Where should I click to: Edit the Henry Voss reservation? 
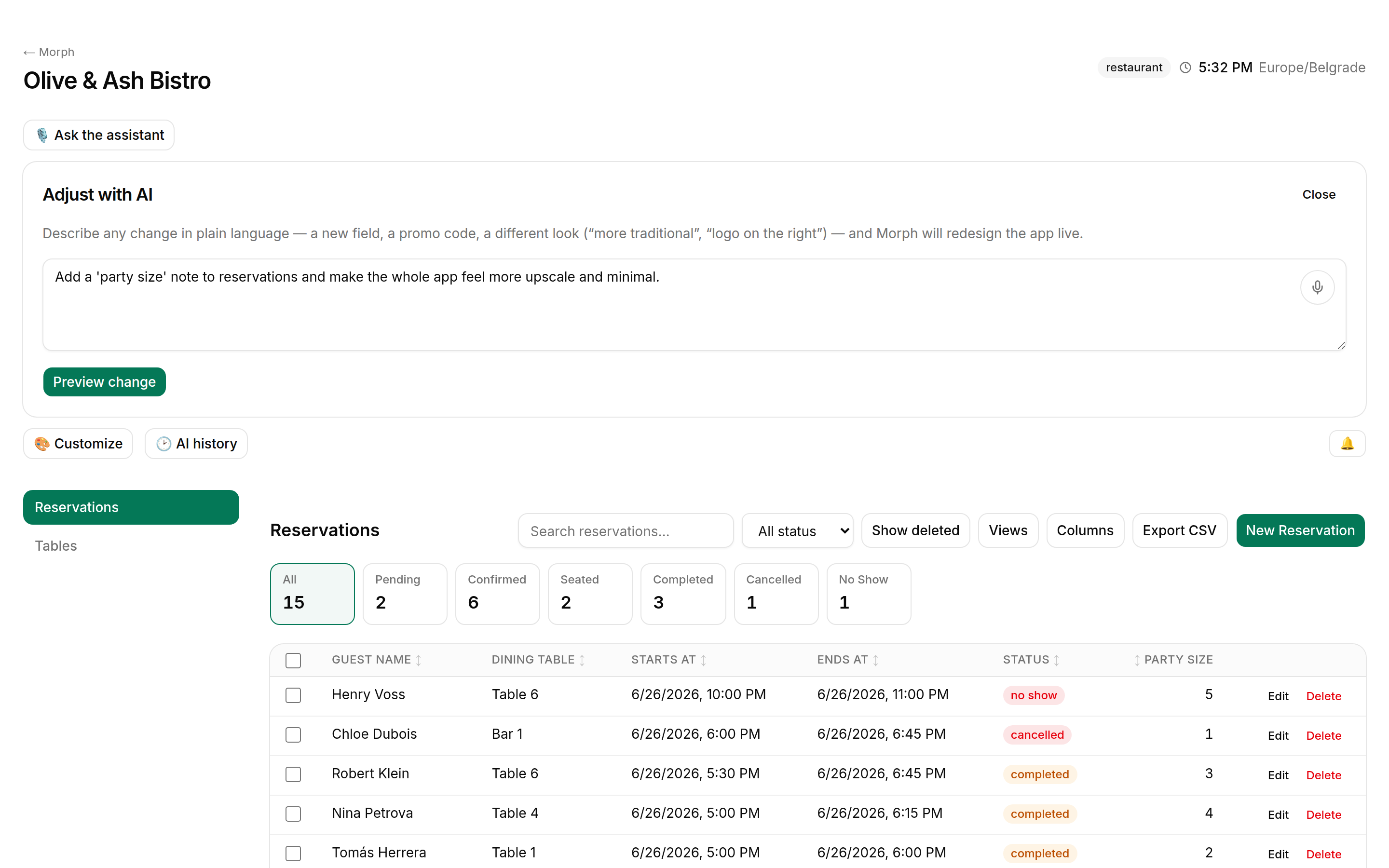(x=1278, y=696)
